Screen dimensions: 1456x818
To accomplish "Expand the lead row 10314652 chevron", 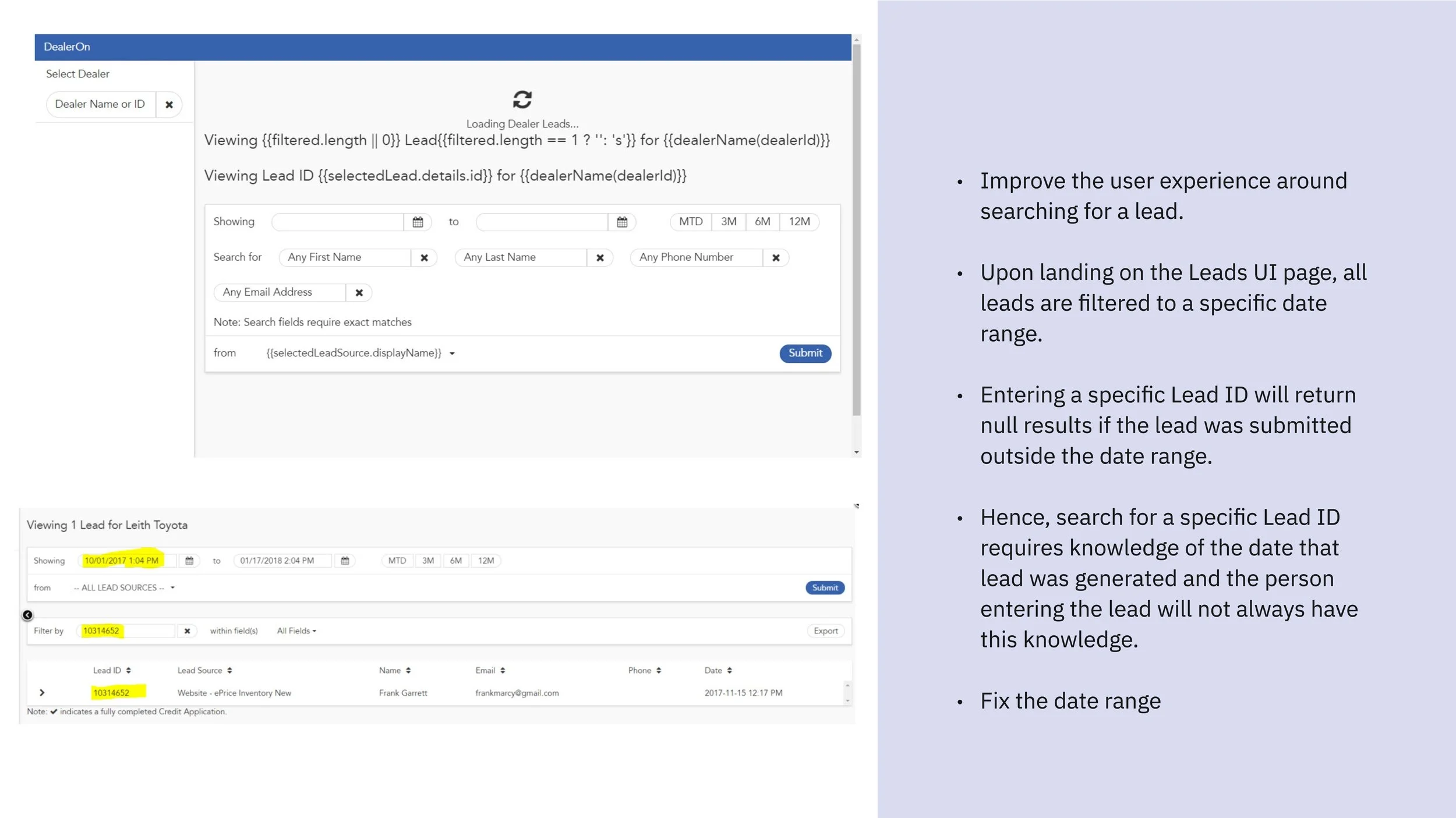I will (x=42, y=692).
